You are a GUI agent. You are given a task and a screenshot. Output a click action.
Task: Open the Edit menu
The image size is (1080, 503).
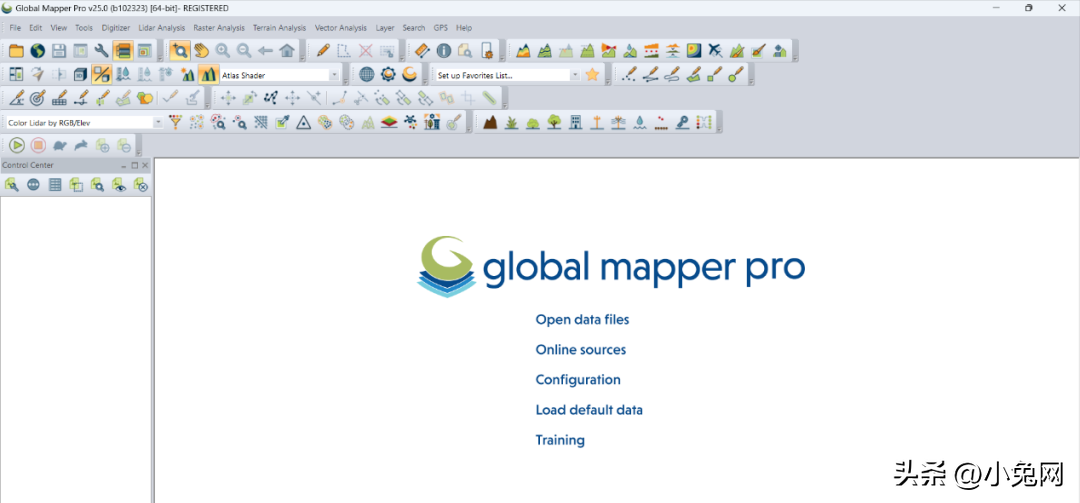[36, 28]
